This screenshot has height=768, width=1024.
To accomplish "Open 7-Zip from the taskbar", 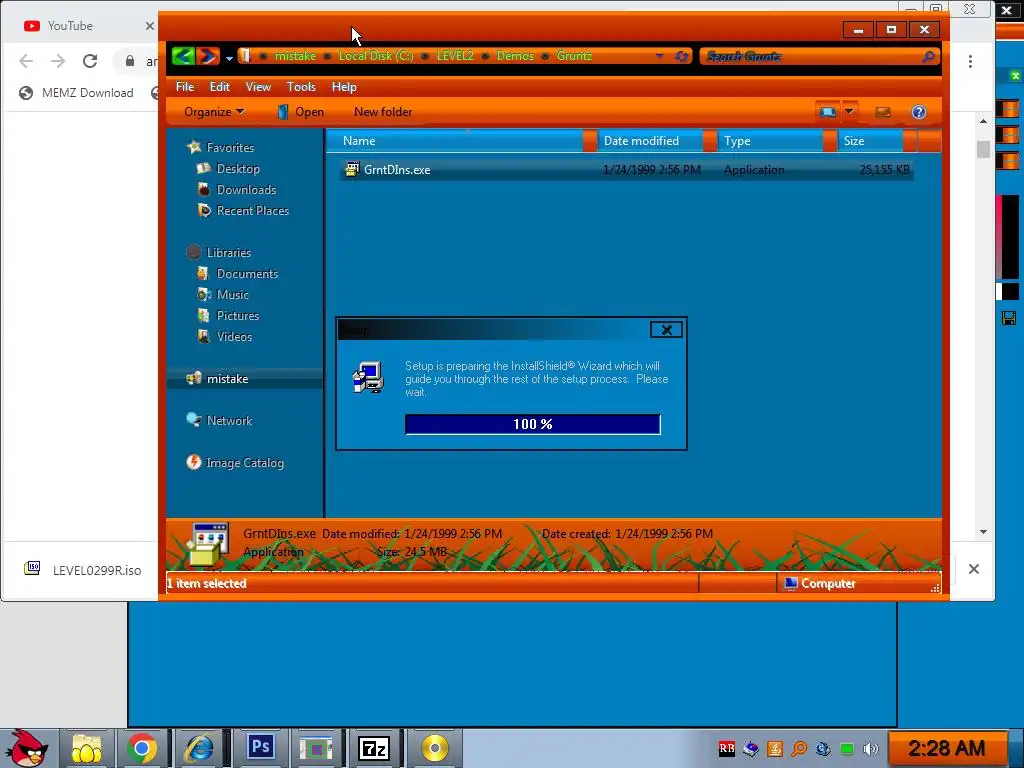I will [x=374, y=748].
